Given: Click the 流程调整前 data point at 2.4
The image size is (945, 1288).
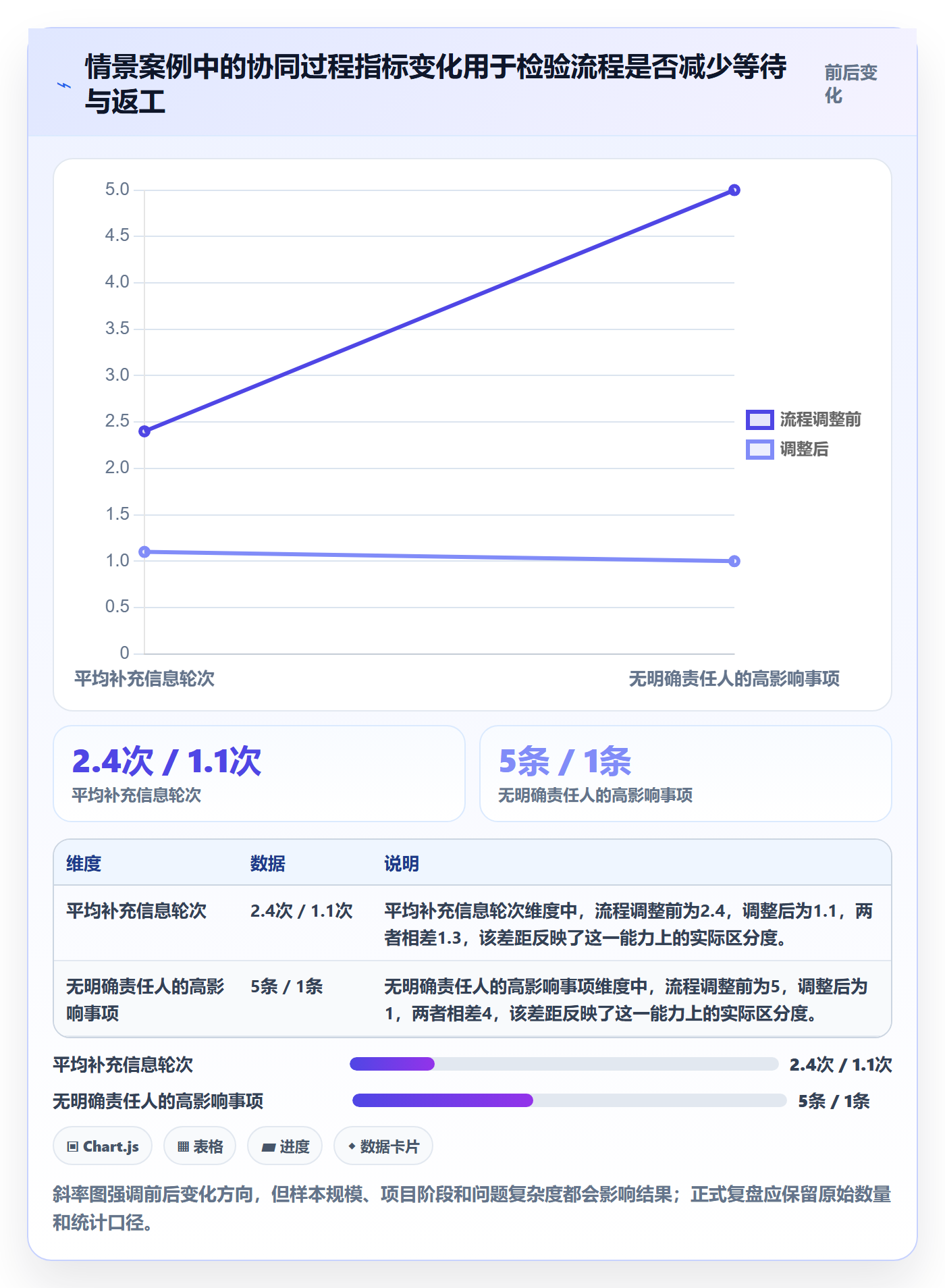Looking at the screenshot, I should pos(144,431).
